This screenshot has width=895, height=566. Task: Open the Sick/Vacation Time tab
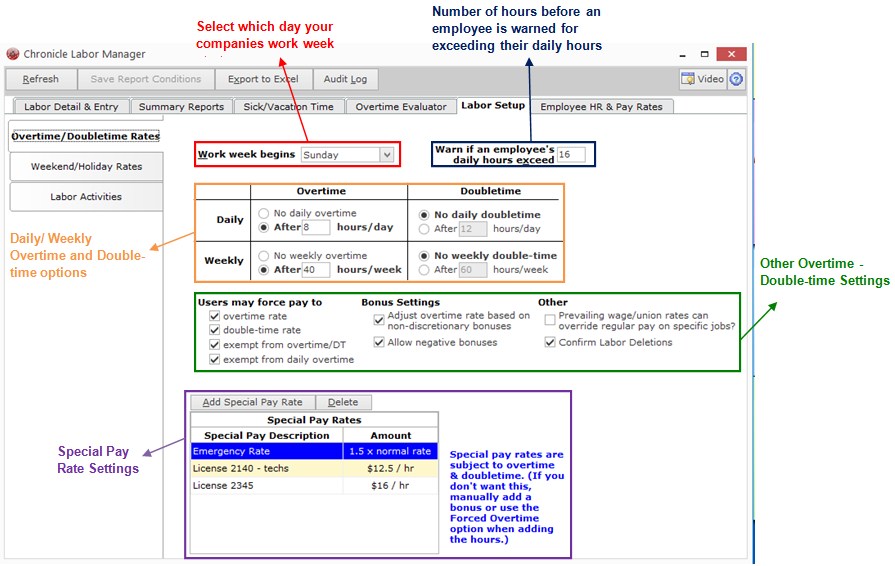pos(289,107)
